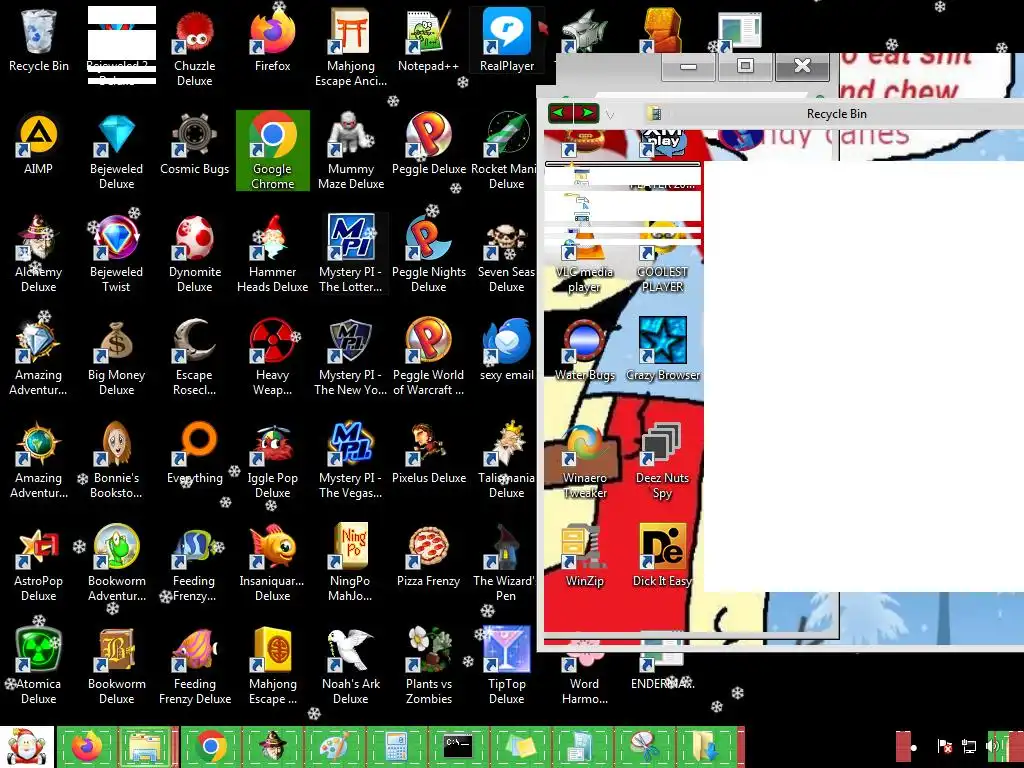
Task: Open the Everything search shortcut
Action: pos(195,453)
